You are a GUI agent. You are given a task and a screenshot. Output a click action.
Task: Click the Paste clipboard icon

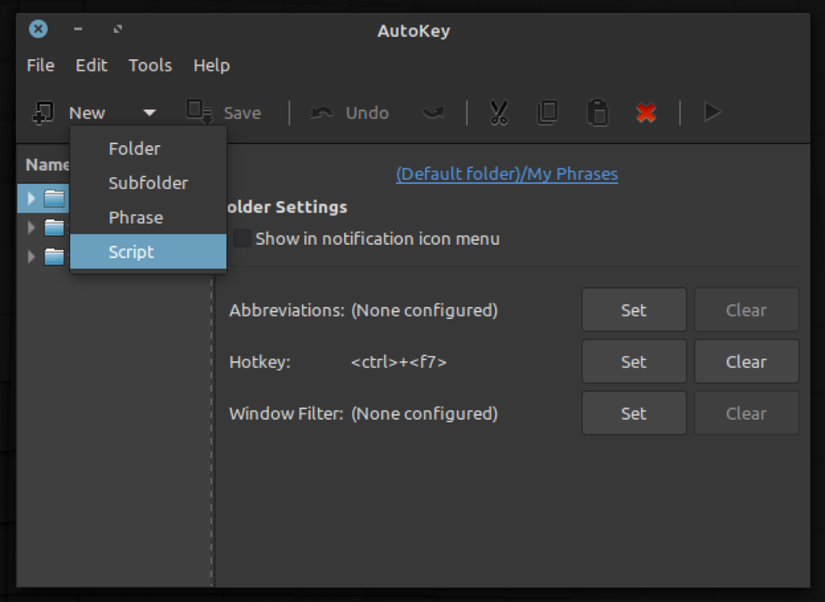pos(596,112)
